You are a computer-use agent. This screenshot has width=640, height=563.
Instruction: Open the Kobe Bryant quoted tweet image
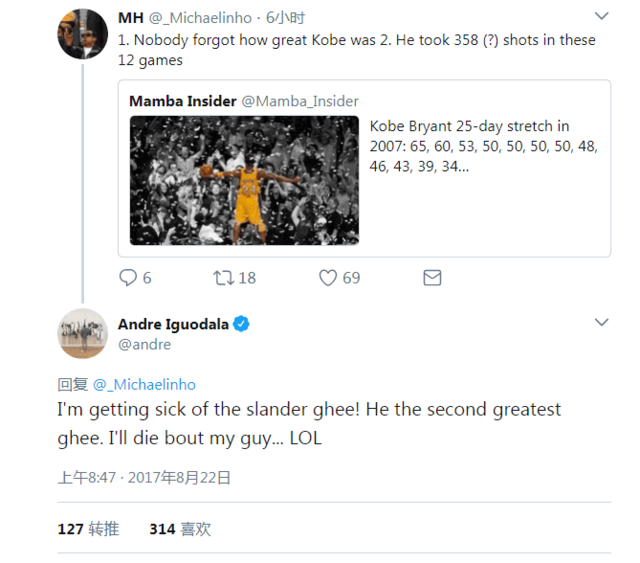244,180
